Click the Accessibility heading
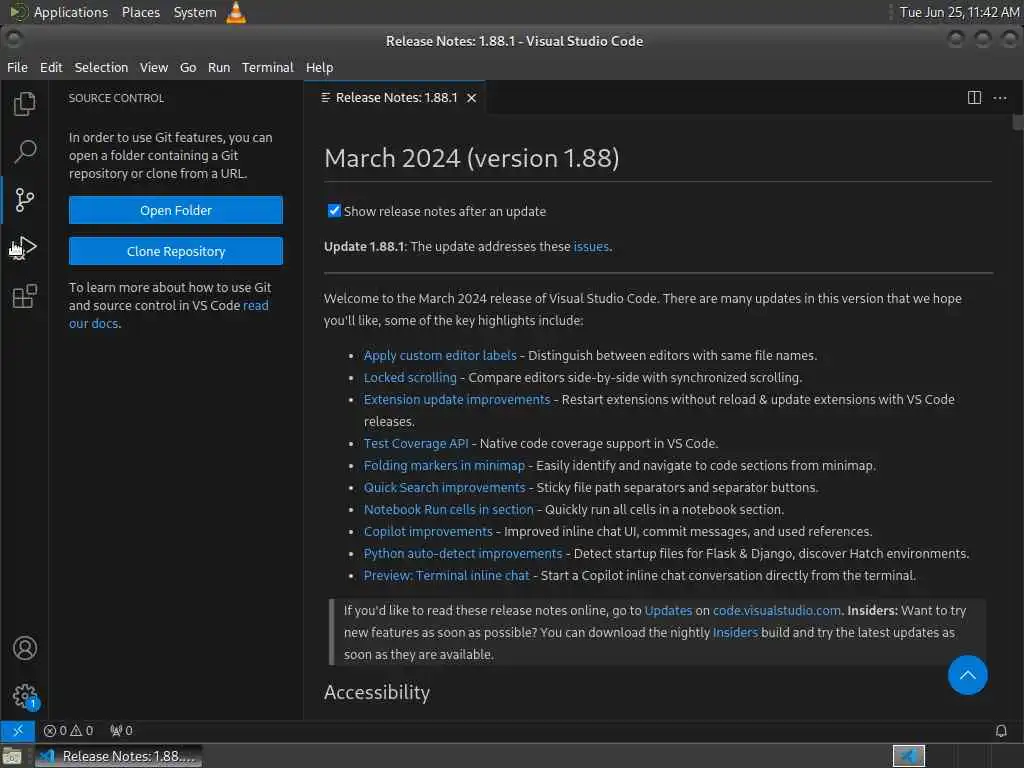The image size is (1024, 768). click(x=377, y=693)
